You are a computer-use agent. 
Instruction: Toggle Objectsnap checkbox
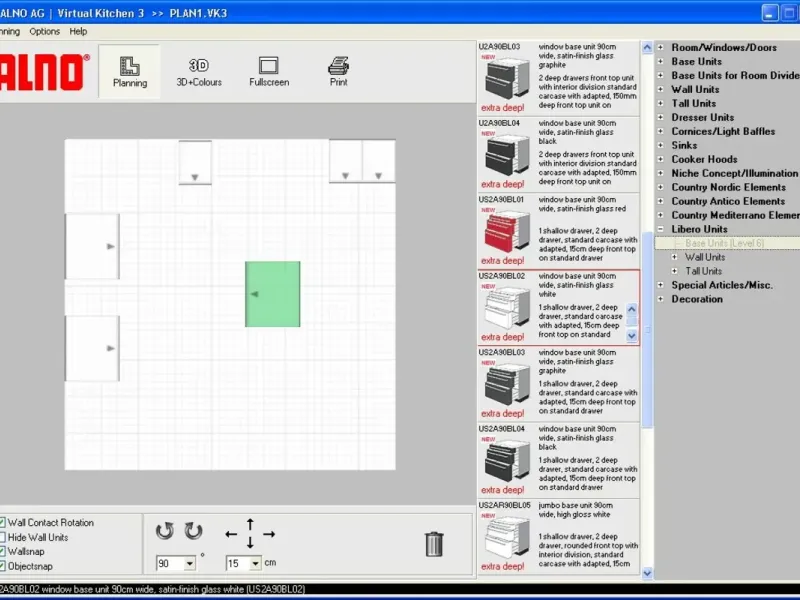pos(2,566)
